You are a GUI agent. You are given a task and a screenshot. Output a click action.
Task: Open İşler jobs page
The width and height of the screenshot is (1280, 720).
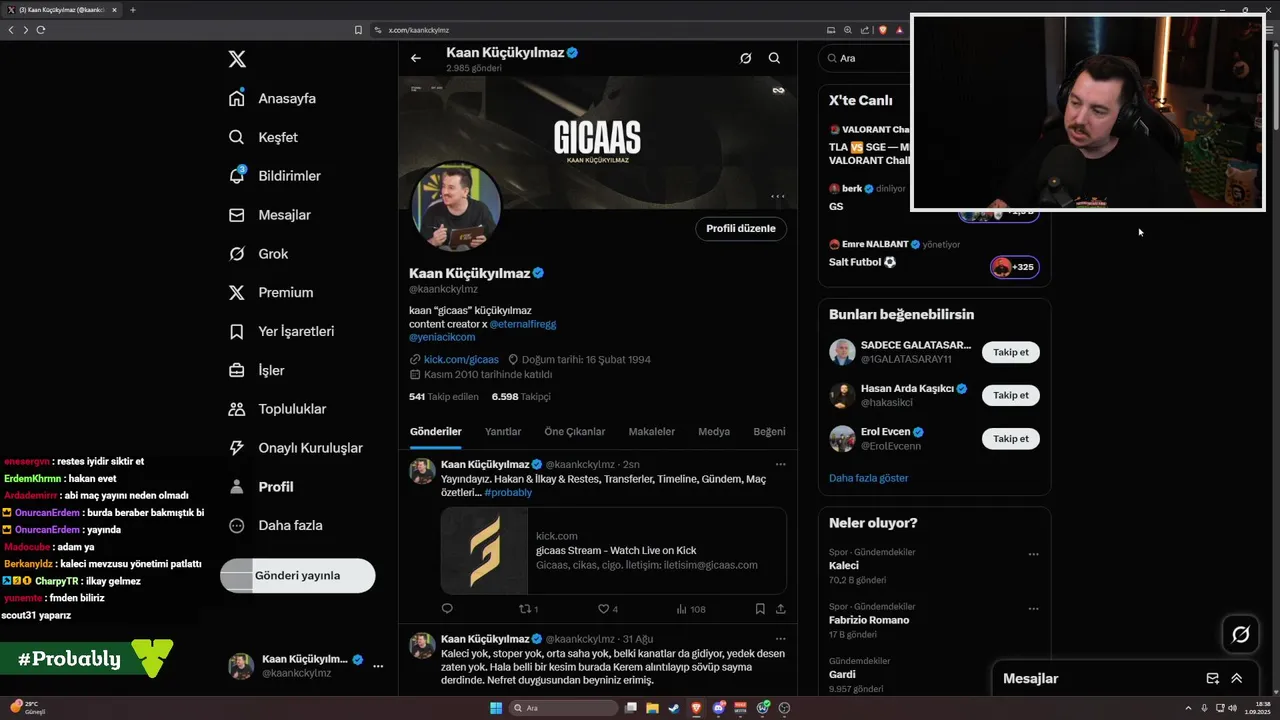(x=257, y=370)
